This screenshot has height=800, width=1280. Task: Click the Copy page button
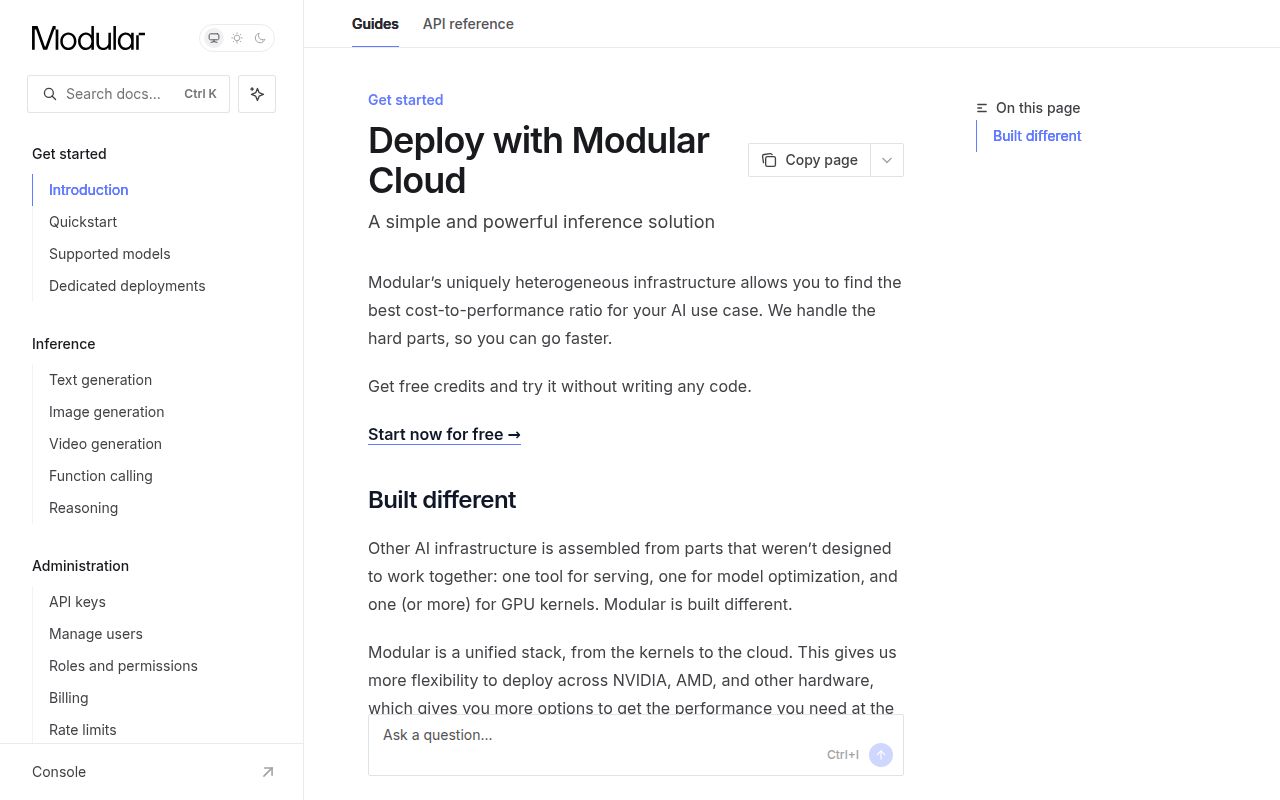[x=810, y=160]
